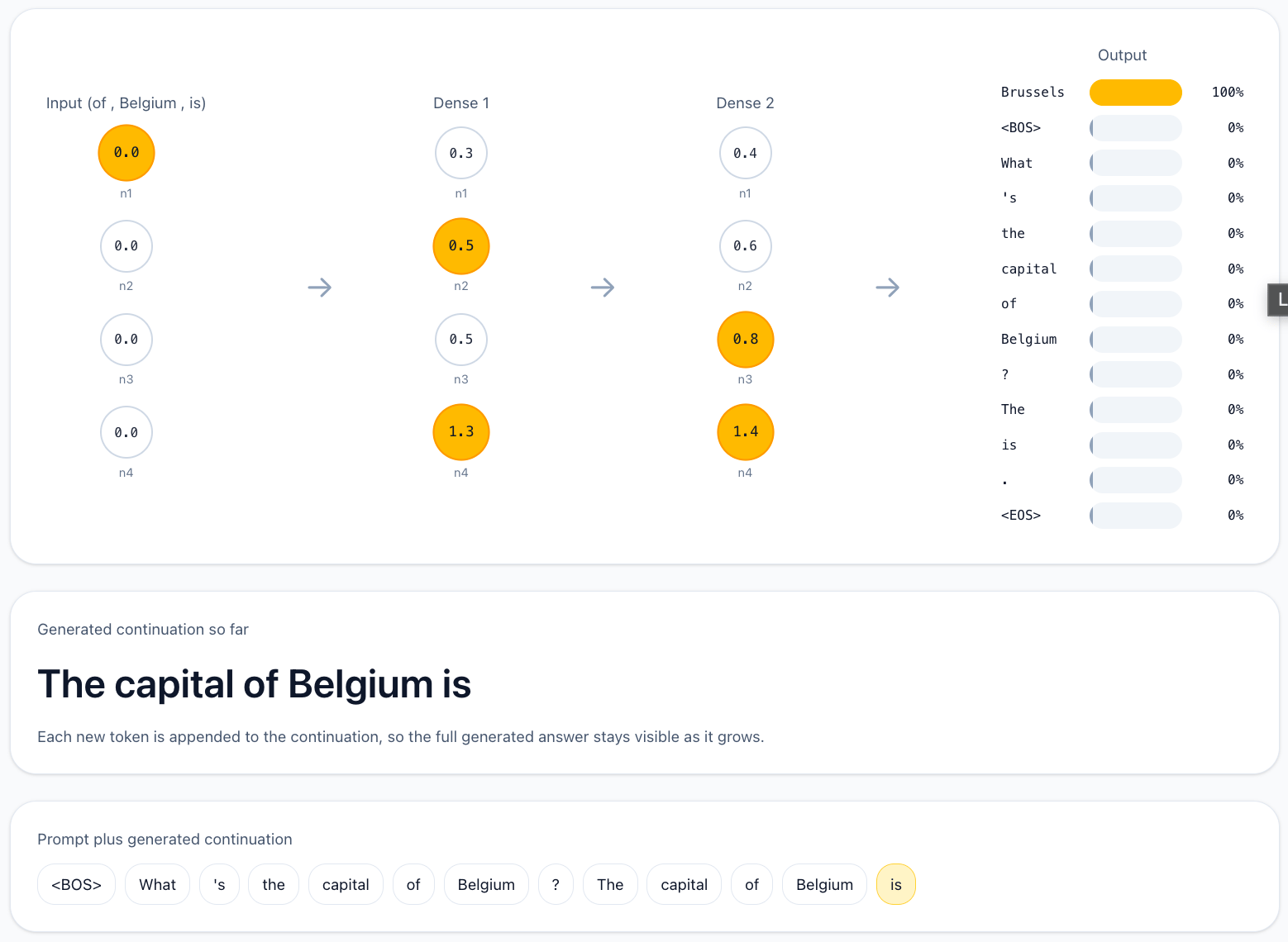Open the dark L tab on right edge
Viewport: 1288px width, 942px height.
1279,299
